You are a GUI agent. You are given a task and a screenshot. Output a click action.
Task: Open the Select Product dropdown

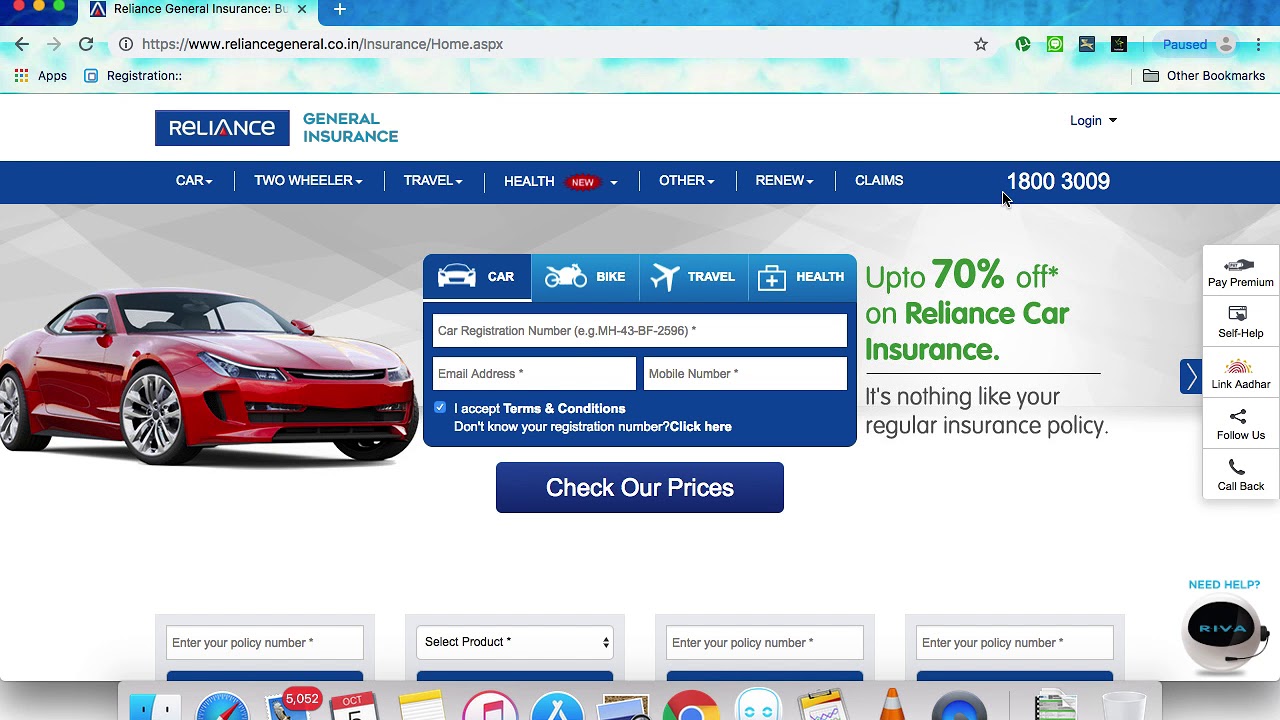(x=515, y=642)
